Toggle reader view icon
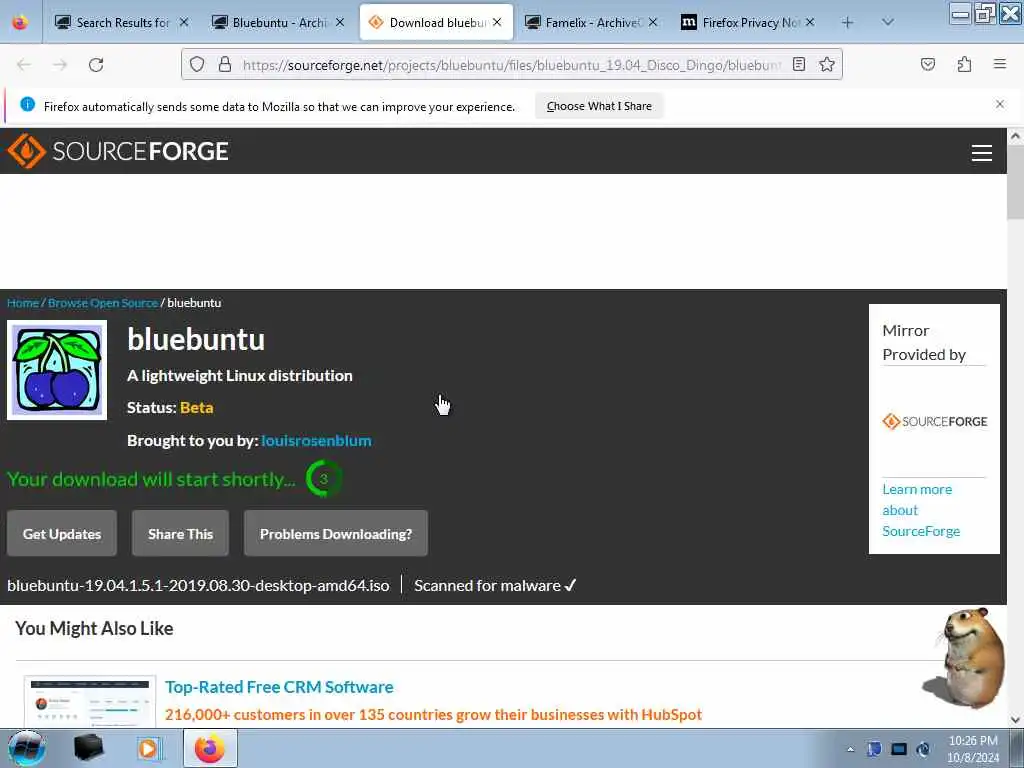Screen dimensions: 1024x768 pyautogui.click(x=799, y=64)
